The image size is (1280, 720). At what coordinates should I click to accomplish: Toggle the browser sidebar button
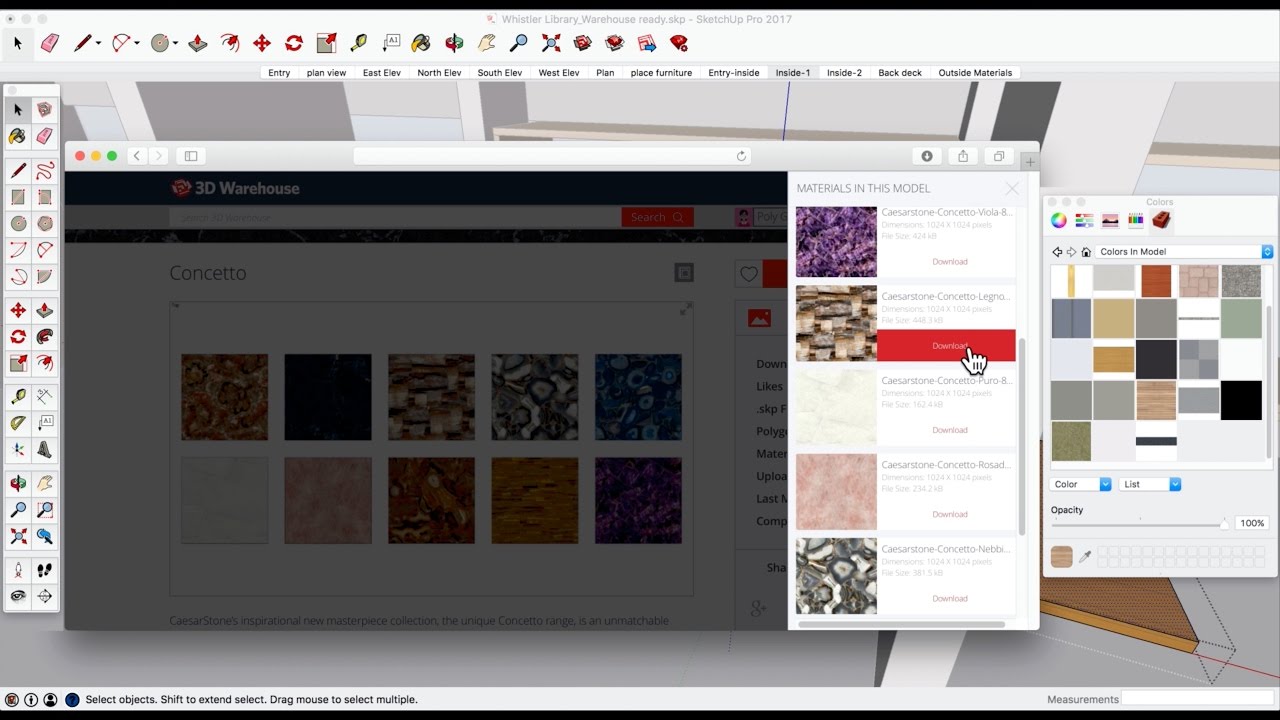pyautogui.click(x=190, y=156)
